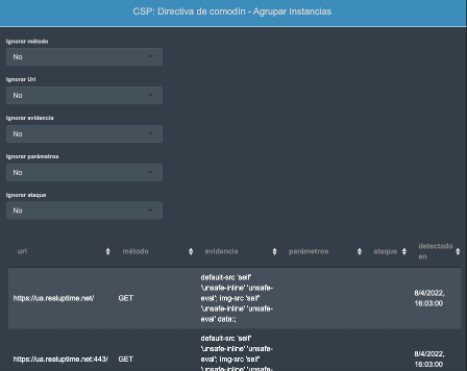Click date 8/4/2022 in ua.realuptime.net/ row
Viewport: 467px width, 371px height.
click(x=429, y=298)
